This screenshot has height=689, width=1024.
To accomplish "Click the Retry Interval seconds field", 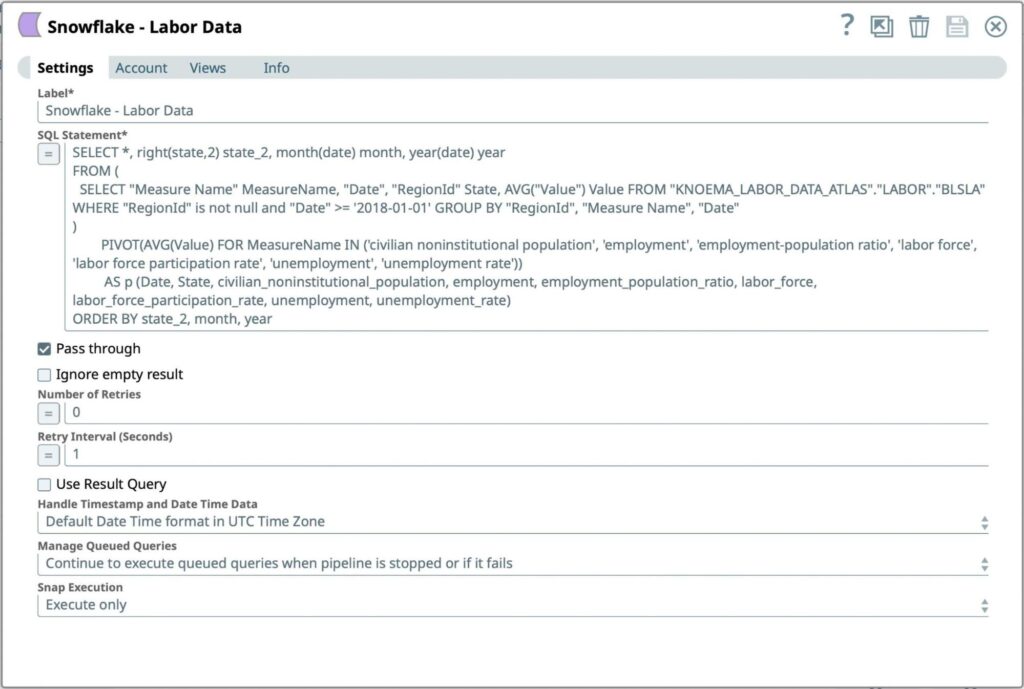I will click(x=526, y=455).
